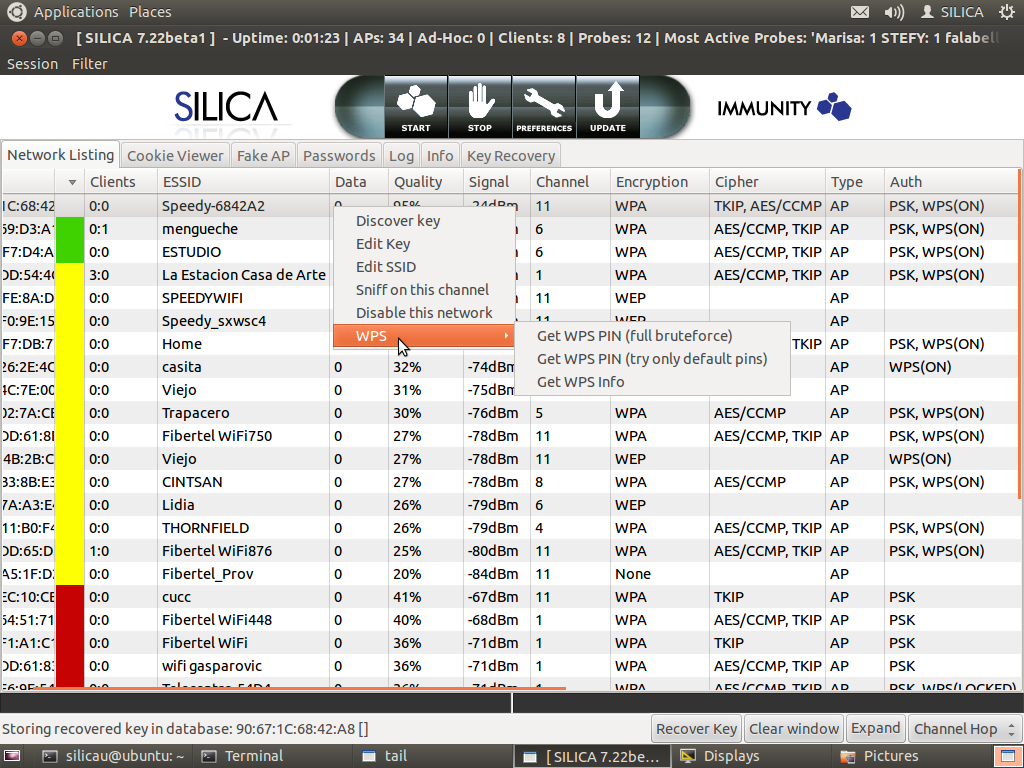Expand the WPS submenu

pos(424,336)
